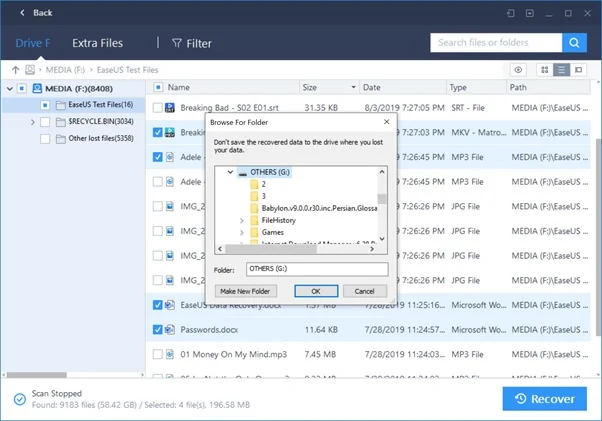
Task: Uncheck the Passwords.docx file checkbox
Action: (x=158, y=329)
